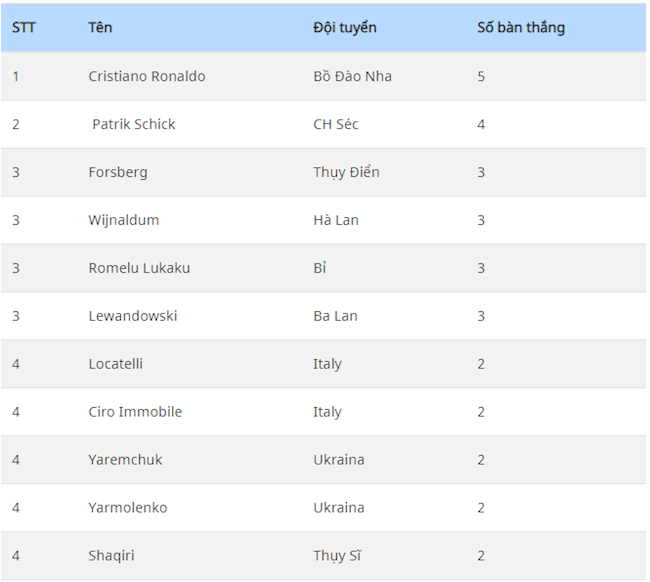The height and width of the screenshot is (582, 650).
Task: Click the Lewandowski player name
Action: tap(133, 316)
